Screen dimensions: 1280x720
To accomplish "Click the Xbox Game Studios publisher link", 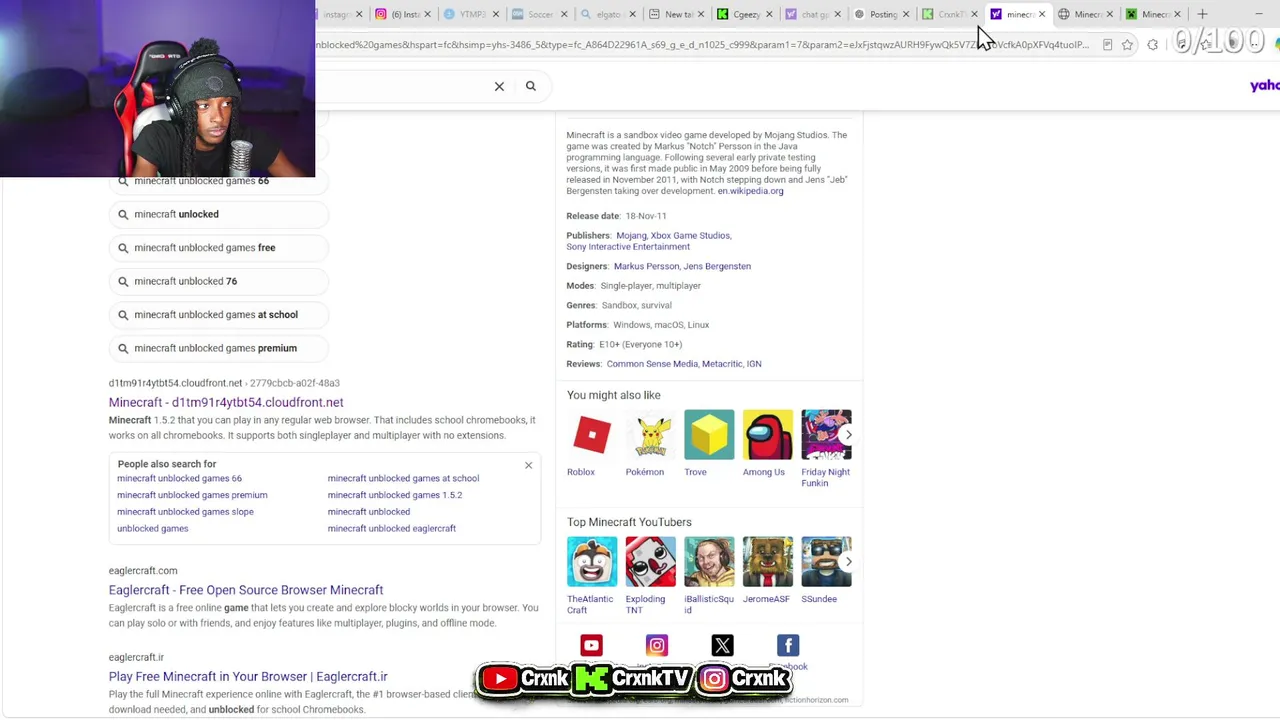I will [690, 236].
